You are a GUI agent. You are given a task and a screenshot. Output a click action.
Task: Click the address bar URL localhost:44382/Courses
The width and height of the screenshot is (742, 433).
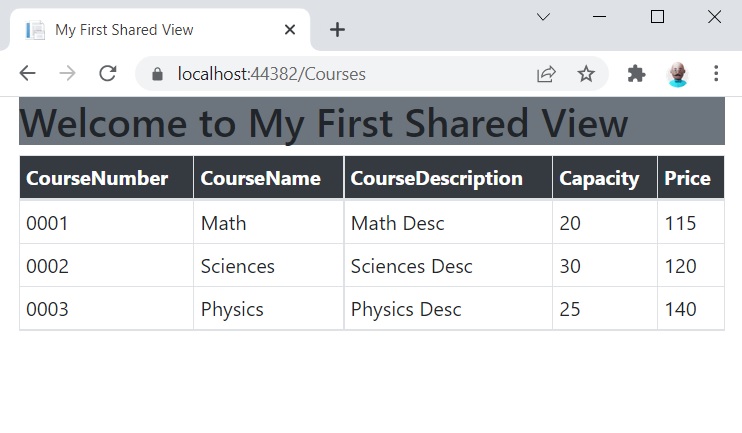[272, 74]
